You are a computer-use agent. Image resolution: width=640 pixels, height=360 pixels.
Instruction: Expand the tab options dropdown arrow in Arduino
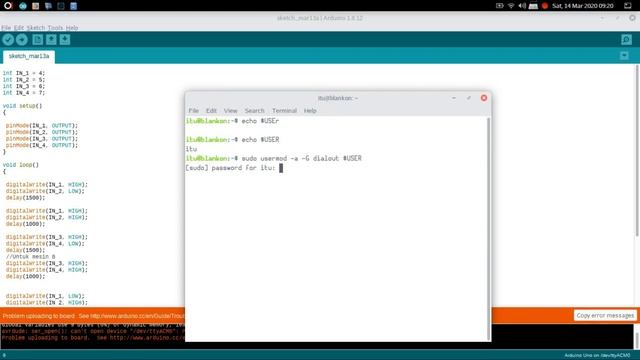click(x=624, y=56)
